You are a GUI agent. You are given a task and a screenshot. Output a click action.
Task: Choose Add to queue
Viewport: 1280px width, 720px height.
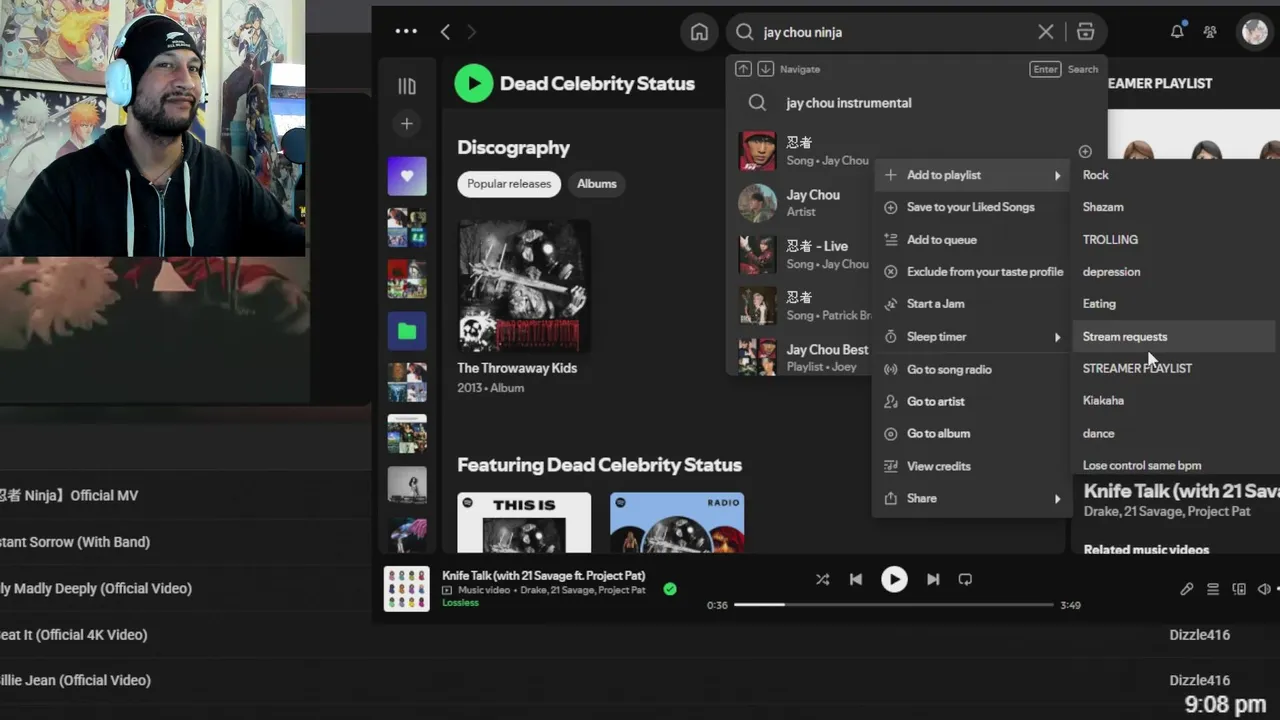972,240
